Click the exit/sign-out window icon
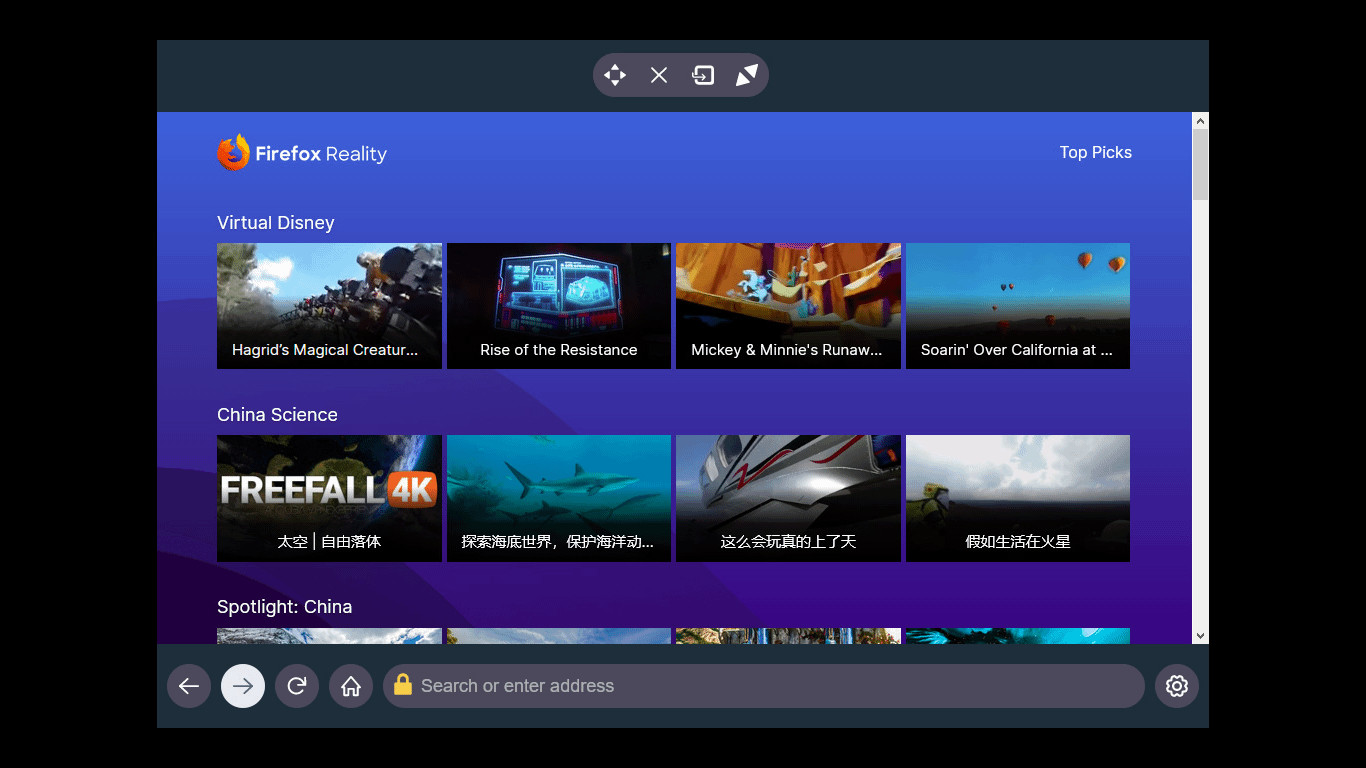Screen dimensions: 1366x768 pos(703,75)
